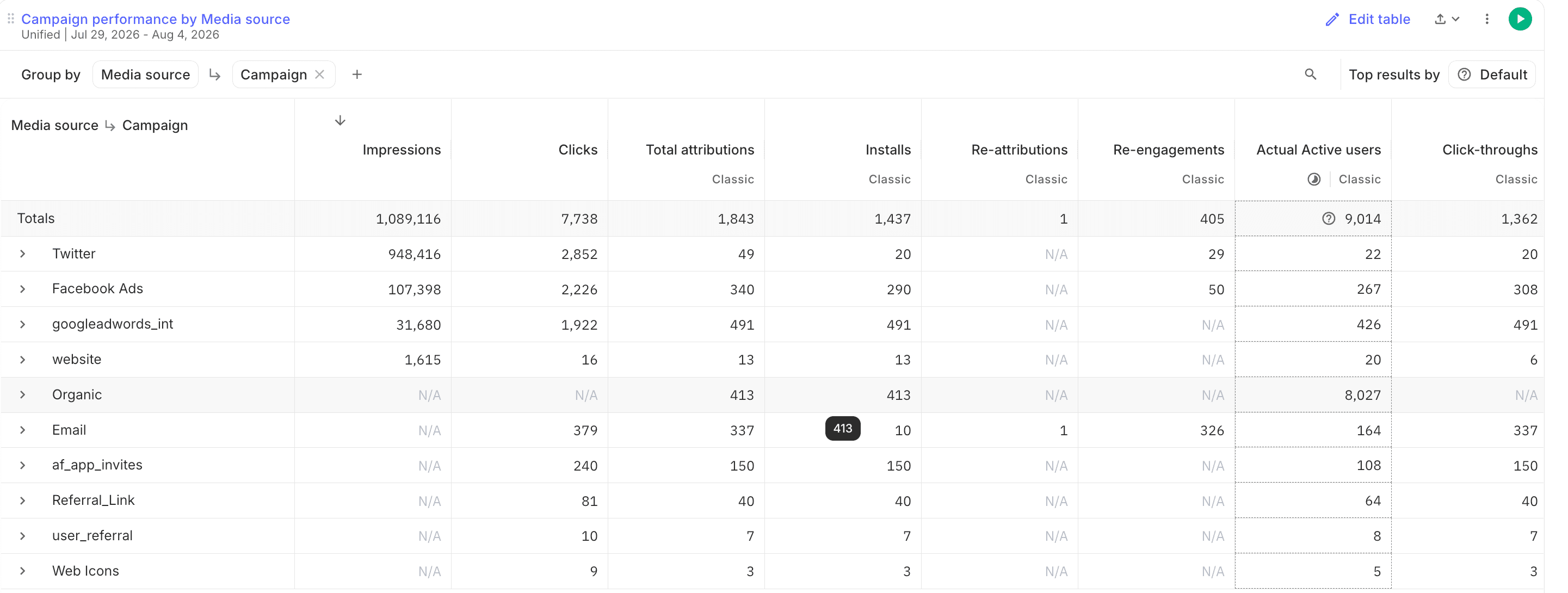Click the Media source and Campaign header
Viewport: 1568px width, 593px height.
[99, 126]
